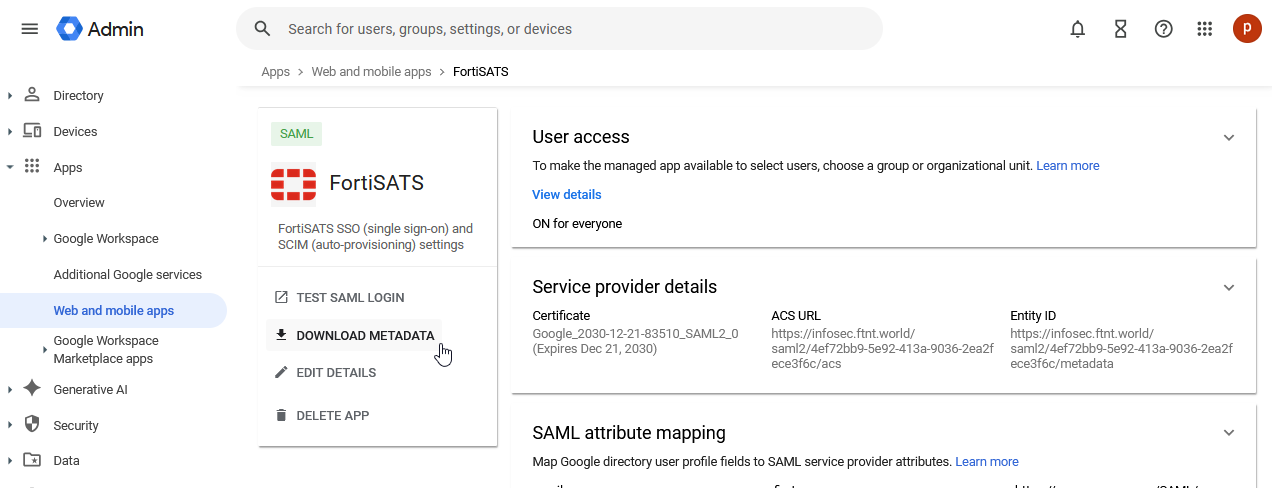This screenshot has width=1272, height=488.
Task: Click DELETE APP
Action: click(x=333, y=416)
